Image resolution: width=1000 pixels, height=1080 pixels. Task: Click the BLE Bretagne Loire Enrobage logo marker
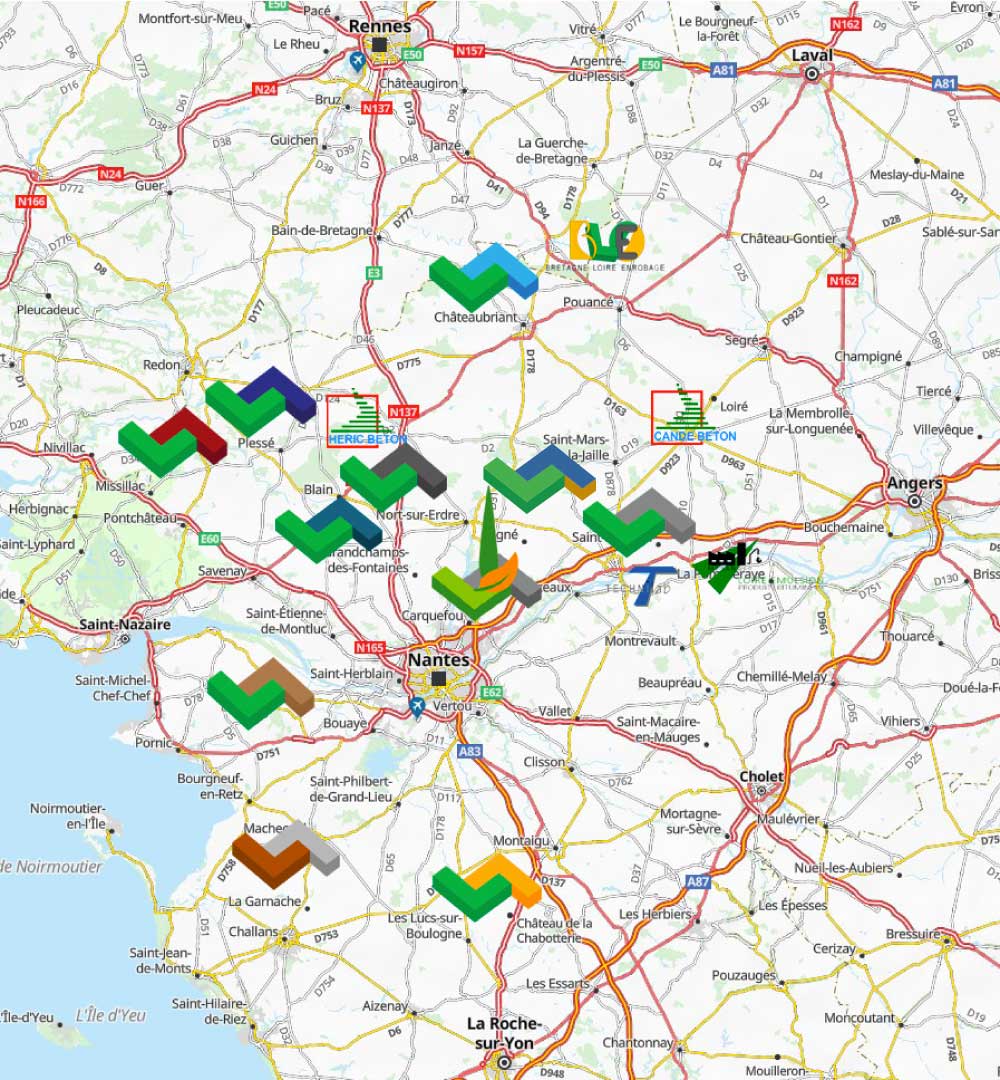[x=606, y=246]
